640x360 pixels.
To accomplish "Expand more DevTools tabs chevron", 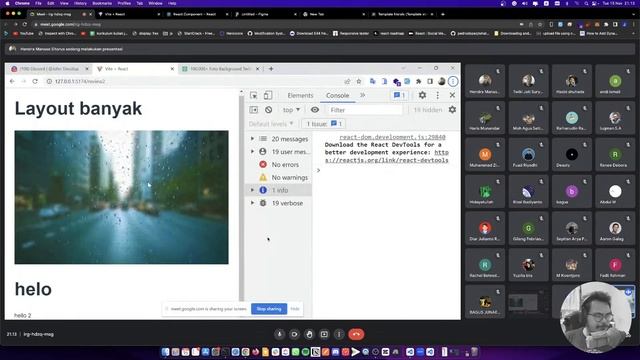I will pos(362,95).
